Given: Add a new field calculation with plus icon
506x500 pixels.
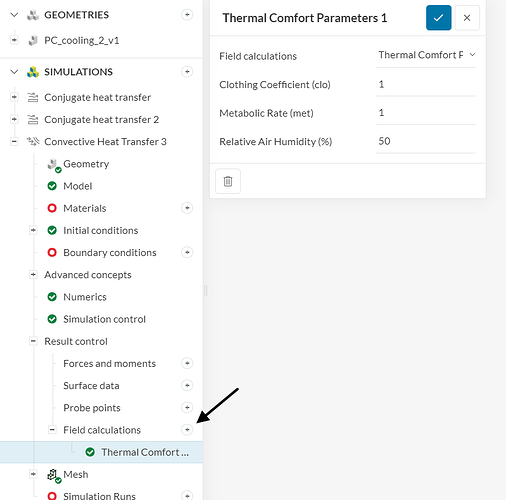Looking at the screenshot, I should (187, 430).
